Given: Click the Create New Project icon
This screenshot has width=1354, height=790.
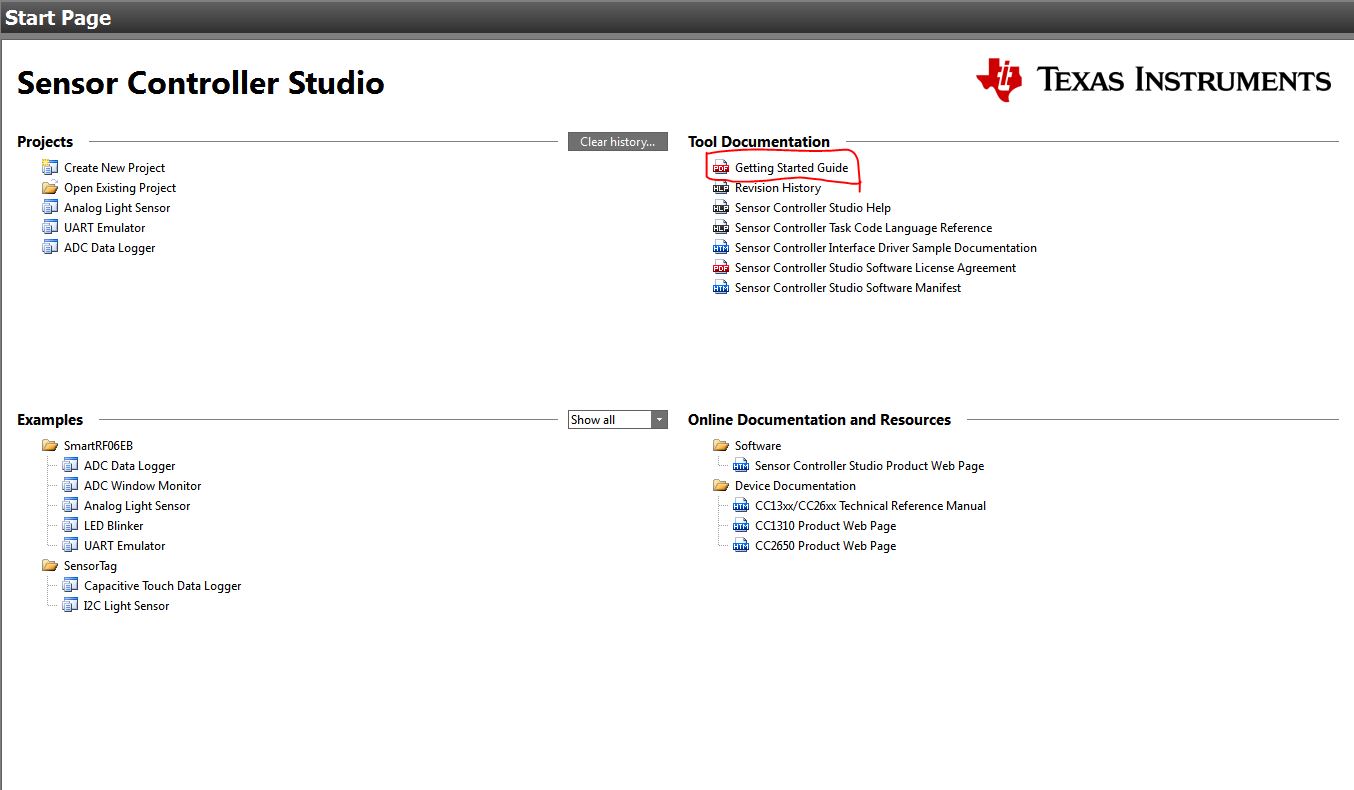Looking at the screenshot, I should tap(51, 167).
